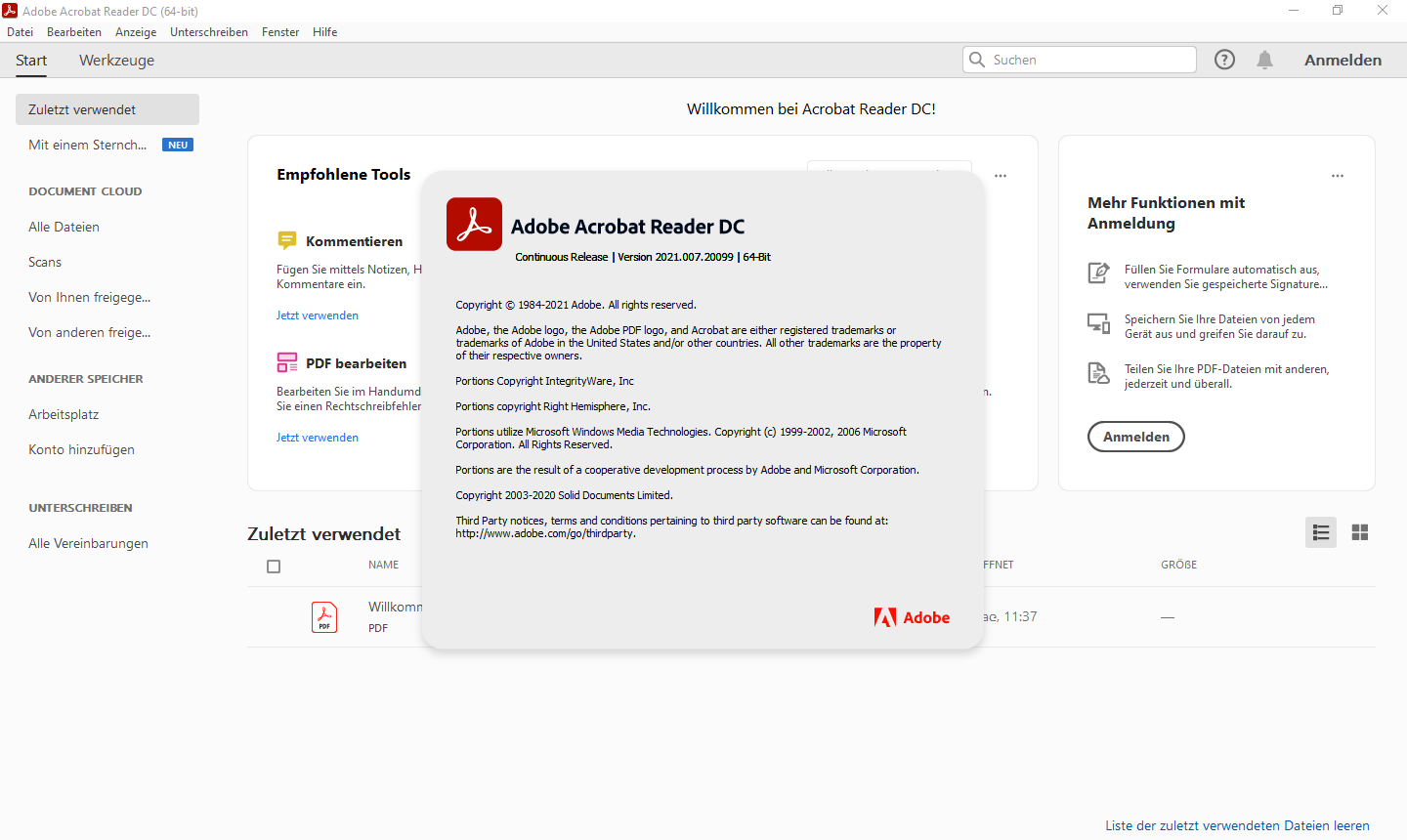
Task: Switch to grid thumbnail view icon
Action: point(1359,532)
